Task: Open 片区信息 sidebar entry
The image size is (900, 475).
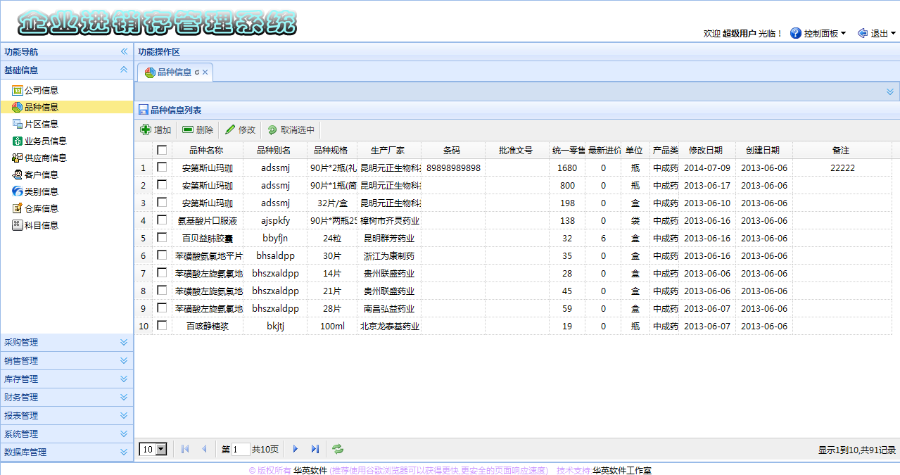Action: click(35, 124)
